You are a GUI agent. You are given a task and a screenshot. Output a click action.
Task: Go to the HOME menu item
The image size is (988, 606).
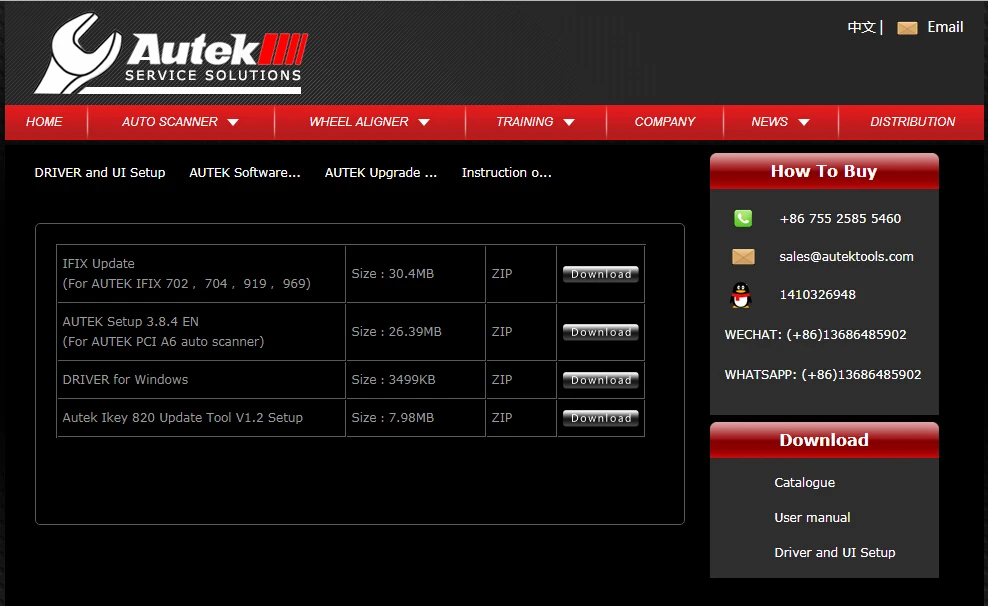(x=44, y=122)
